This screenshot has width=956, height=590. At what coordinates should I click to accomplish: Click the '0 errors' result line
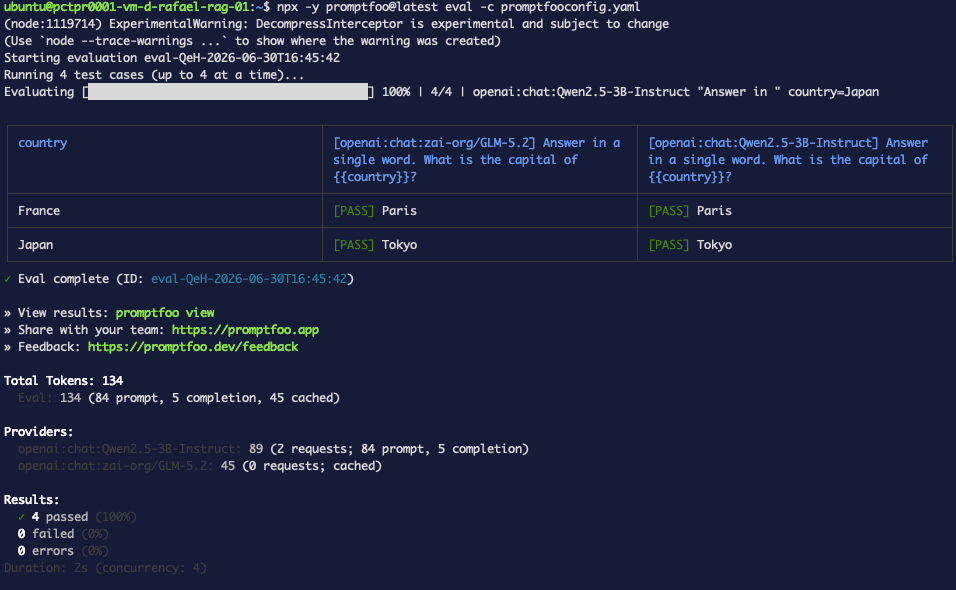pyautogui.click(x=63, y=551)
